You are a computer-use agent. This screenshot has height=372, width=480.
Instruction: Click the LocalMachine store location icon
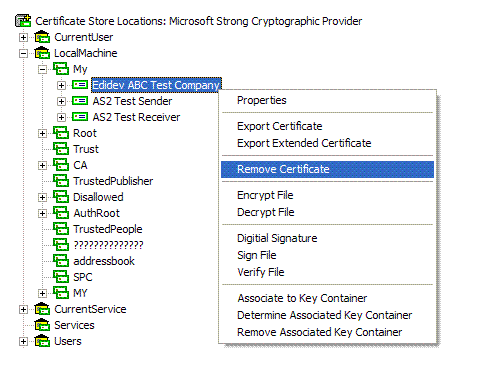(42, 53)
